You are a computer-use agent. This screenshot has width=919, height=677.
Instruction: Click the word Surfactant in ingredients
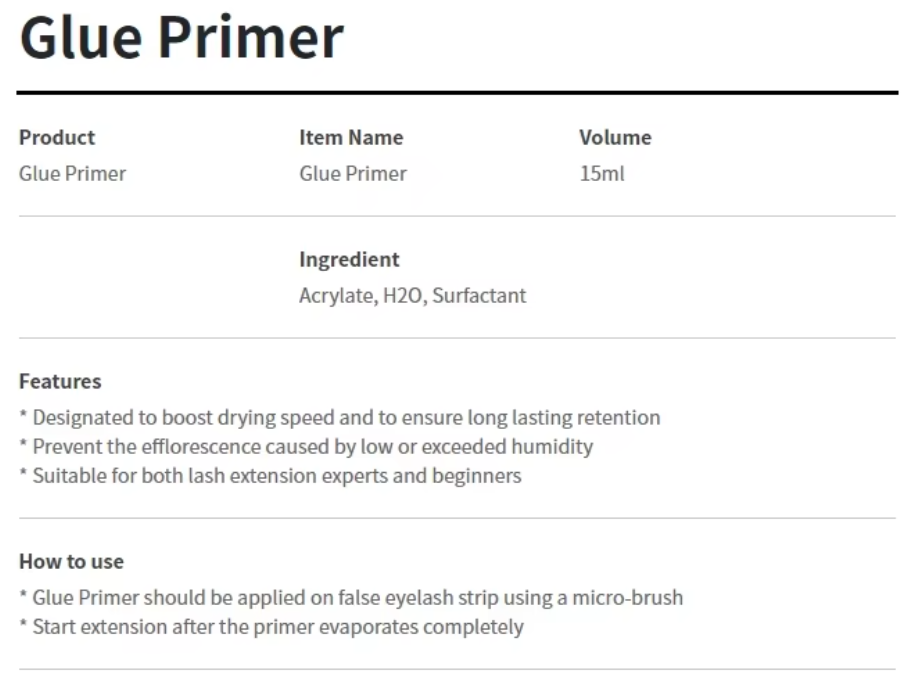(479, 295)
